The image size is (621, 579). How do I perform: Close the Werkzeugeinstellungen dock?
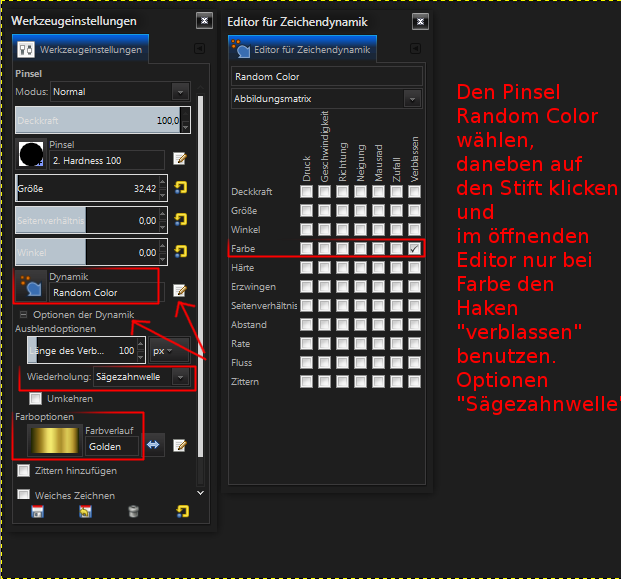[x=204, y=21]
